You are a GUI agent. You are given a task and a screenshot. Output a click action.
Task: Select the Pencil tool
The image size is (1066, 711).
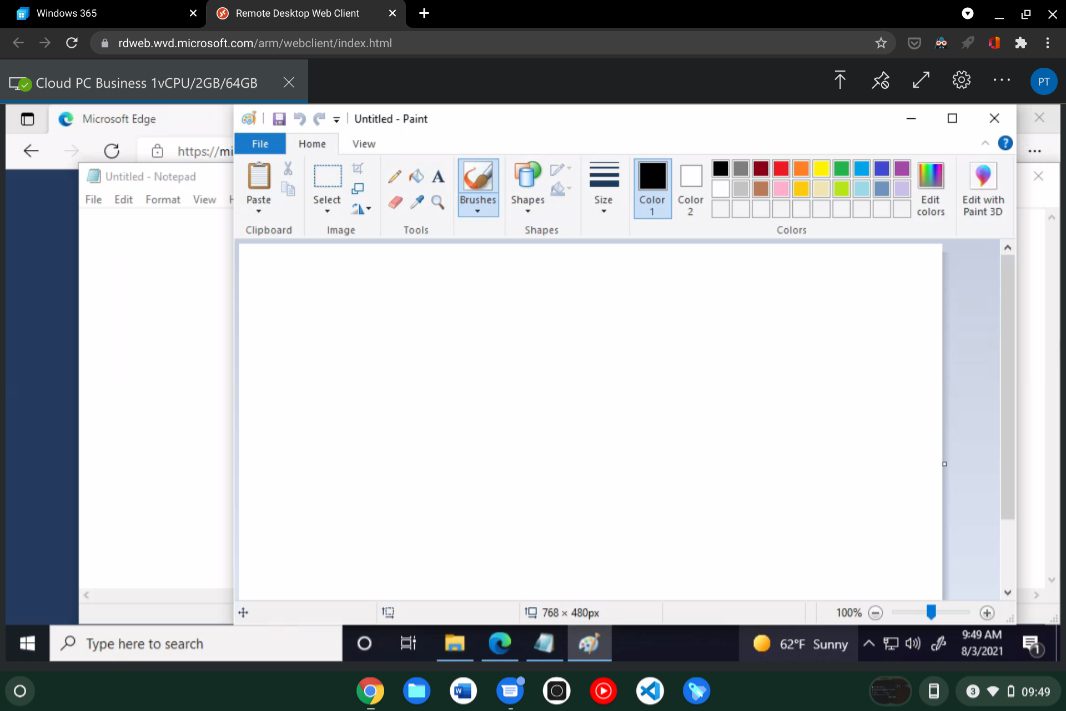(x=395, y=176)
